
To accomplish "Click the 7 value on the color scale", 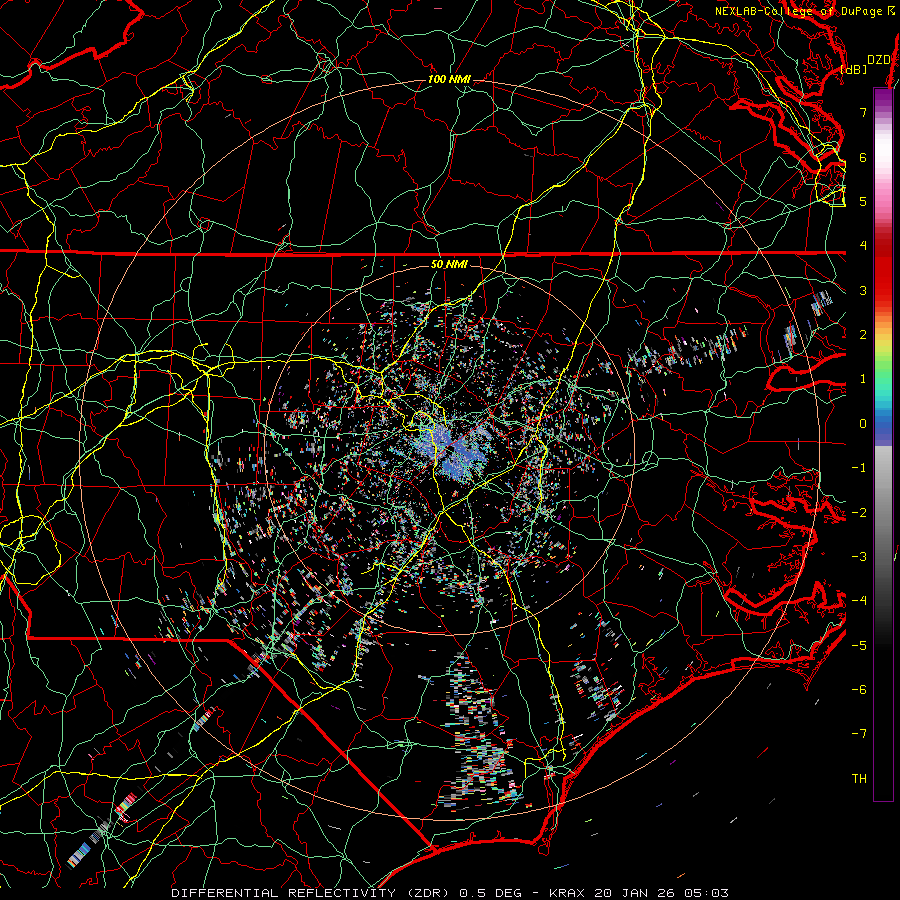I will coord(863,112).
